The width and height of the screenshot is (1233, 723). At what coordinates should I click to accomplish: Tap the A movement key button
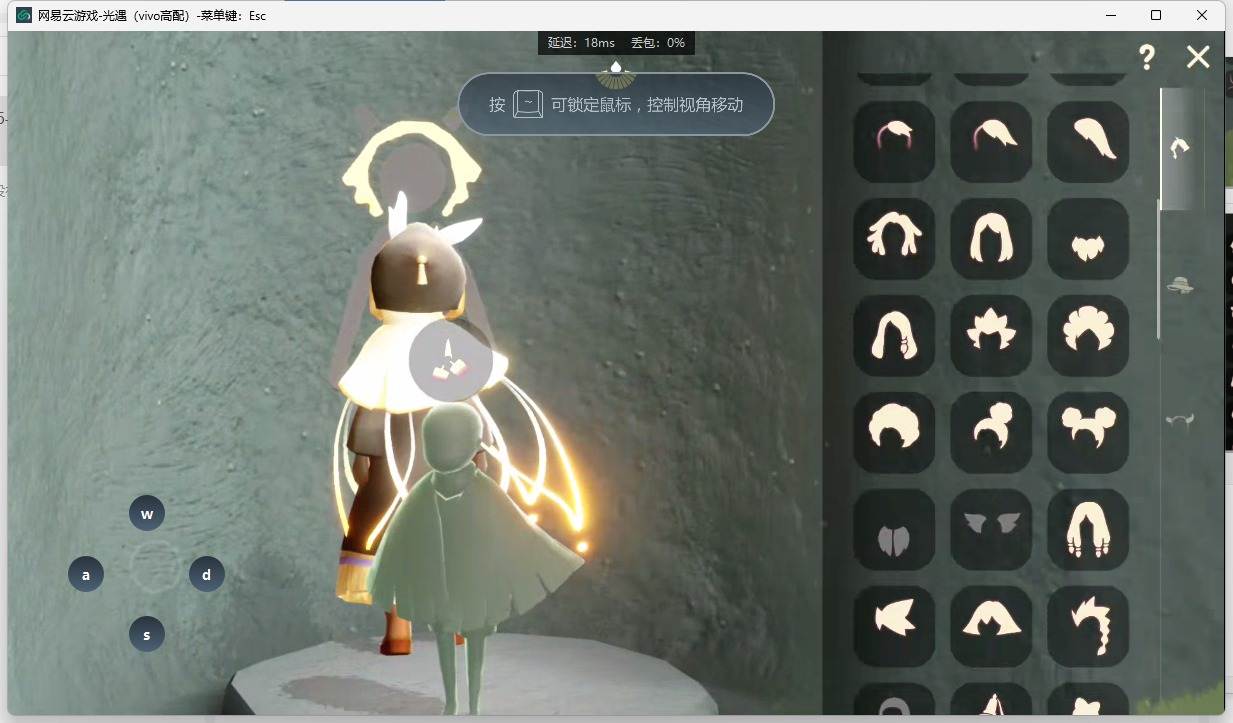(x=86, y=575)
